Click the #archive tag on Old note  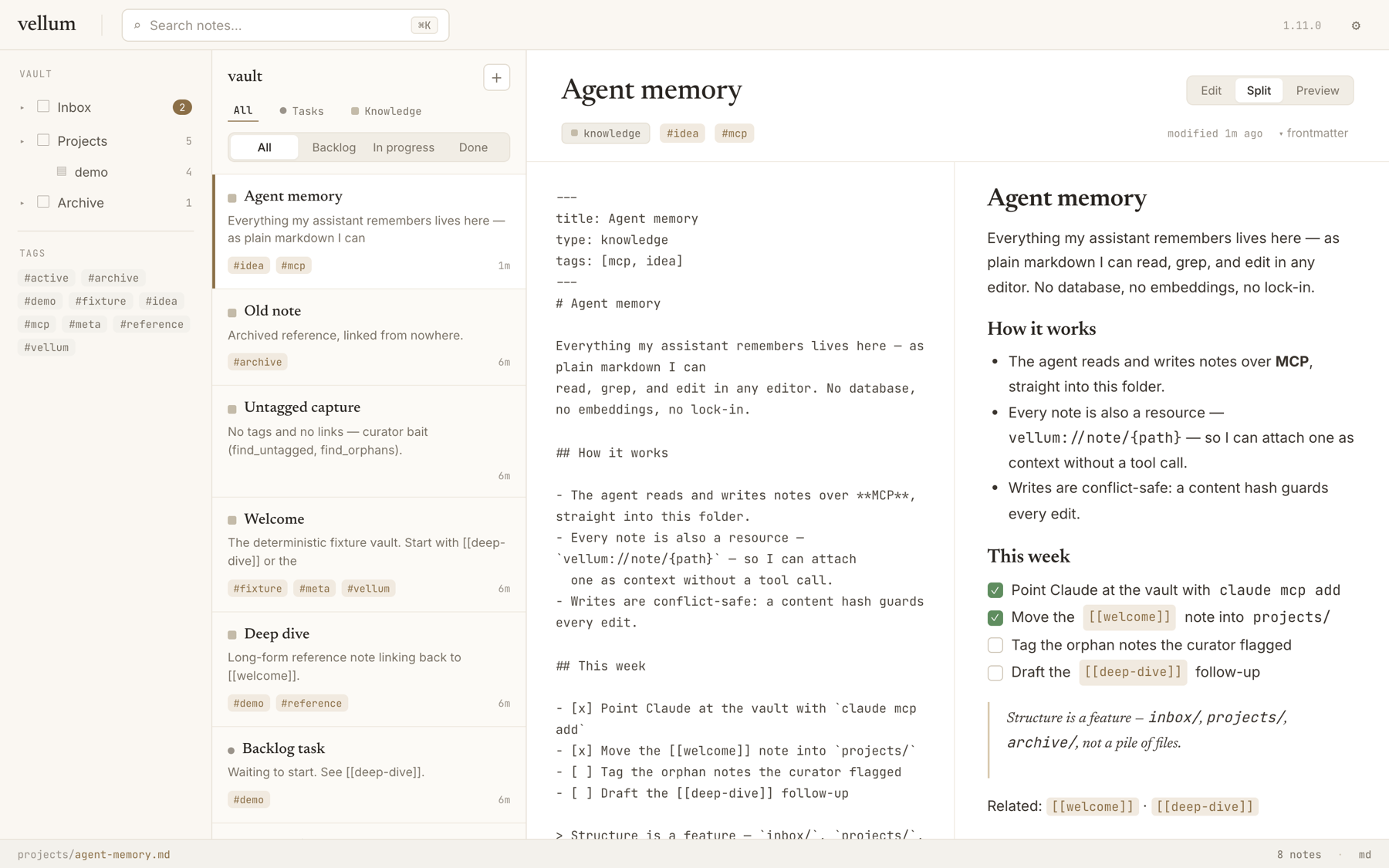pyautogui.click(x=258, y=362)
